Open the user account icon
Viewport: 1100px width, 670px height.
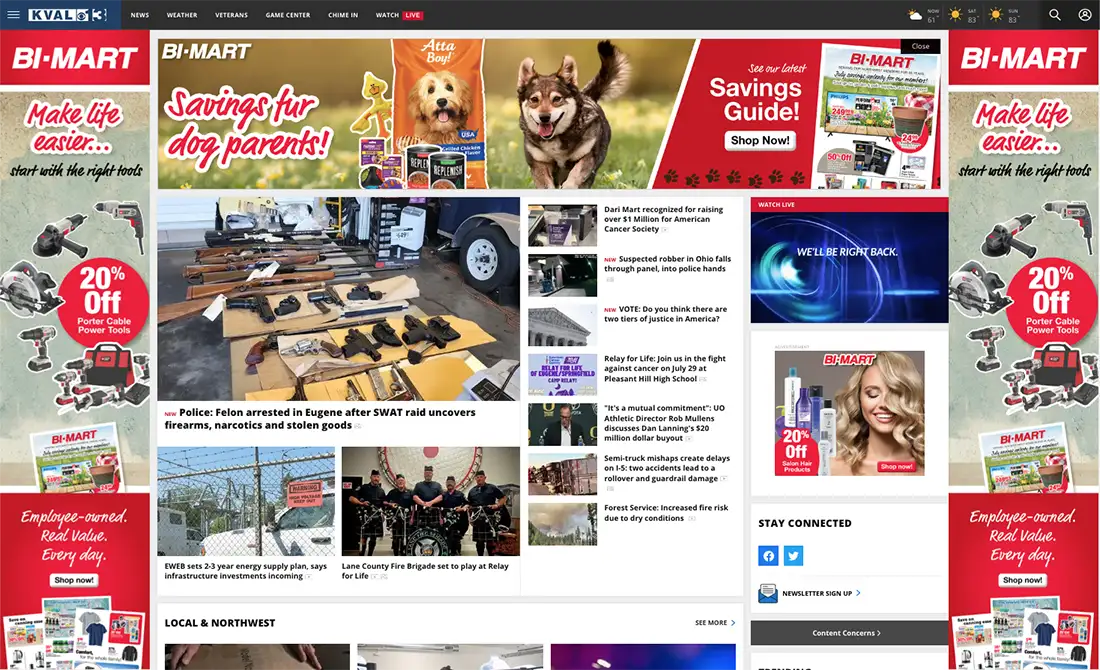[1085, 15]
